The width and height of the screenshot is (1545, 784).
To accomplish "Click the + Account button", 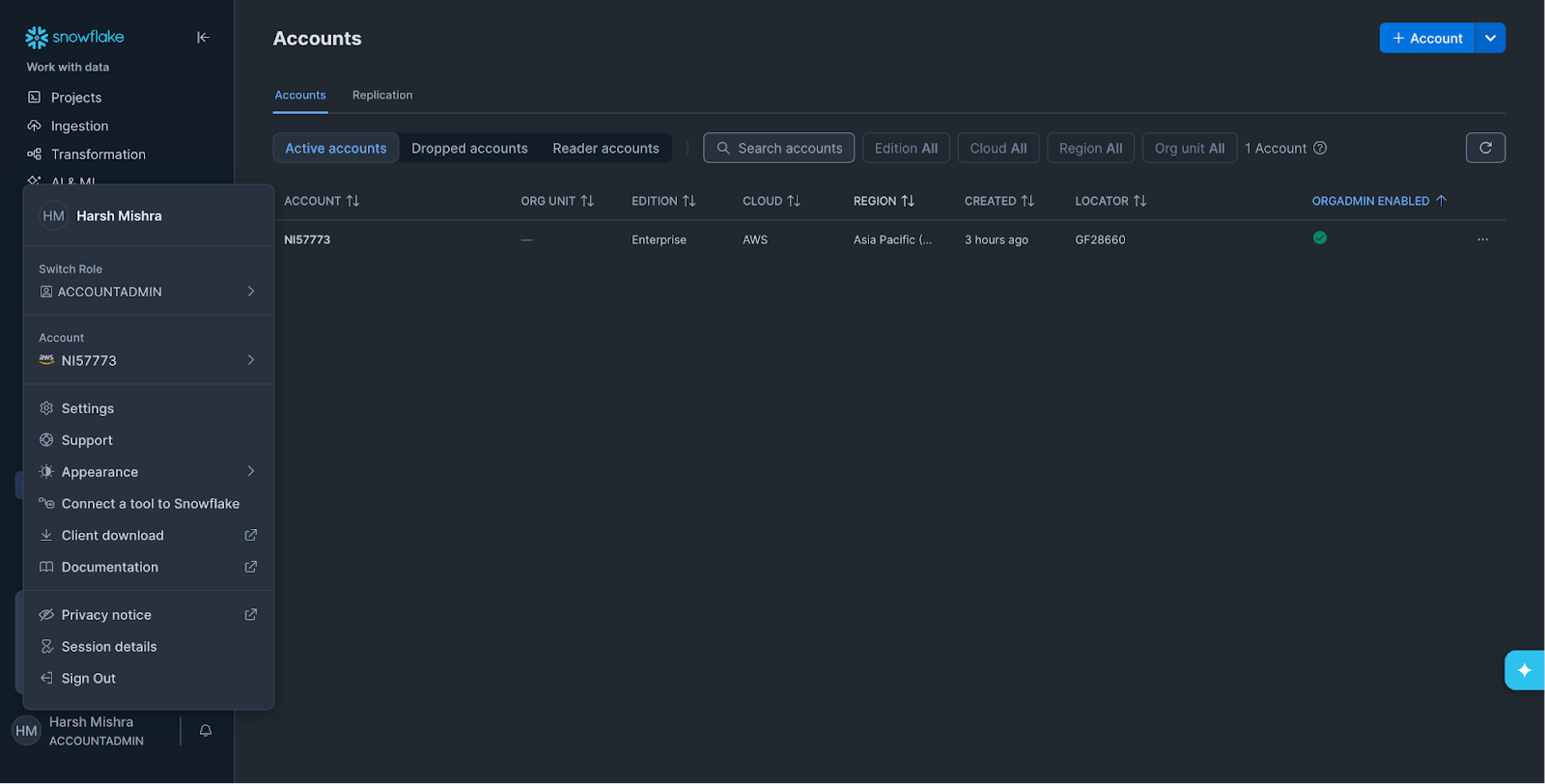I will pos(1427,38).
